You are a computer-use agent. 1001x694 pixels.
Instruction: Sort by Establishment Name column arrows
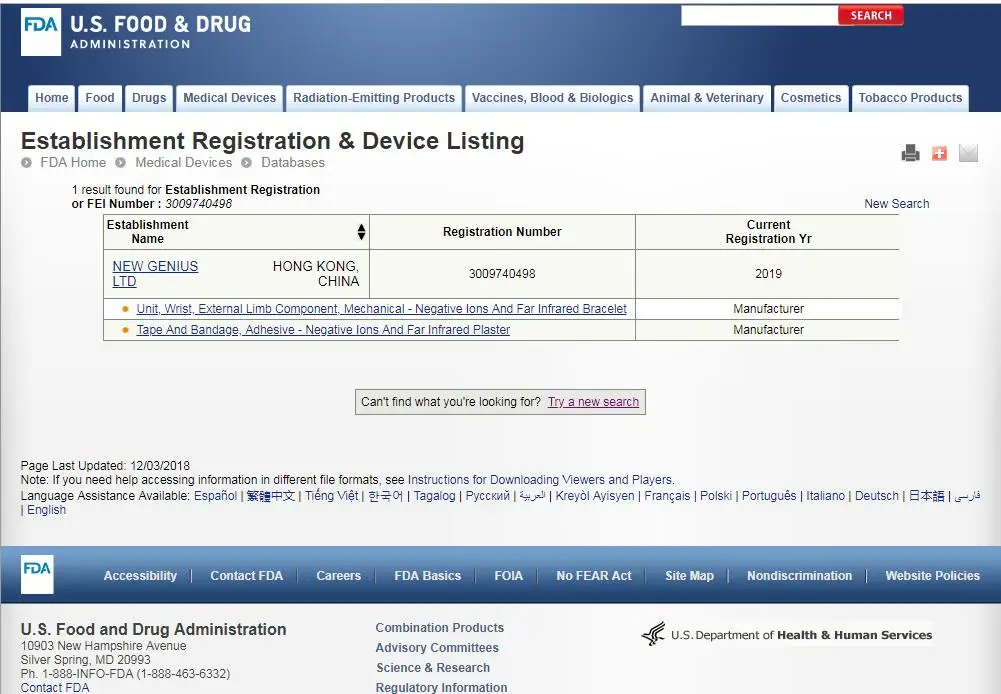[361, 232]
